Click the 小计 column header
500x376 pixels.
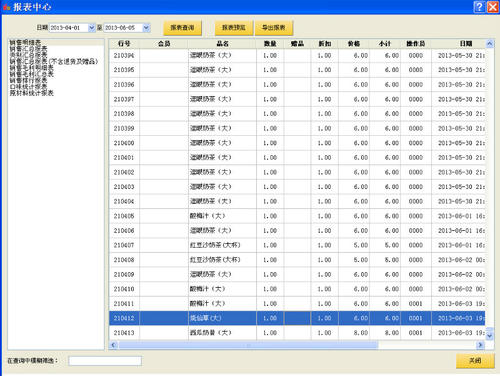pos(385,44)
